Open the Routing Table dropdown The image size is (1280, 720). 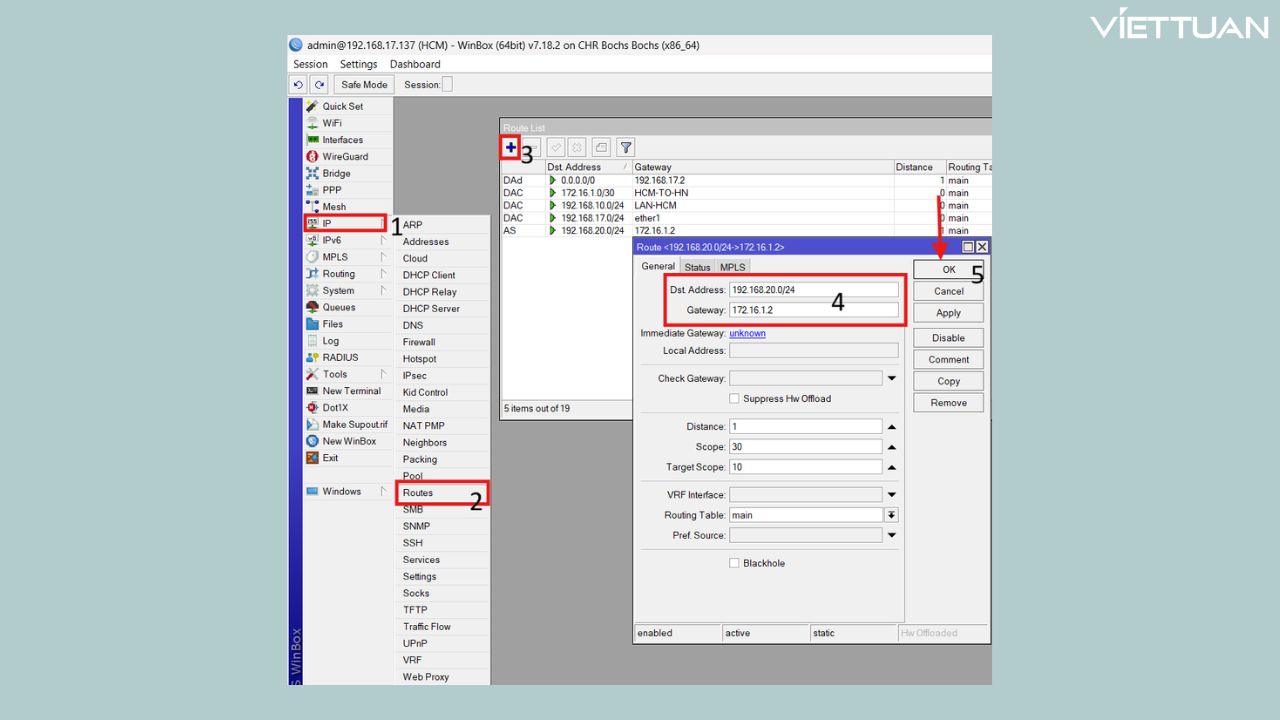[x=891, y=515]
